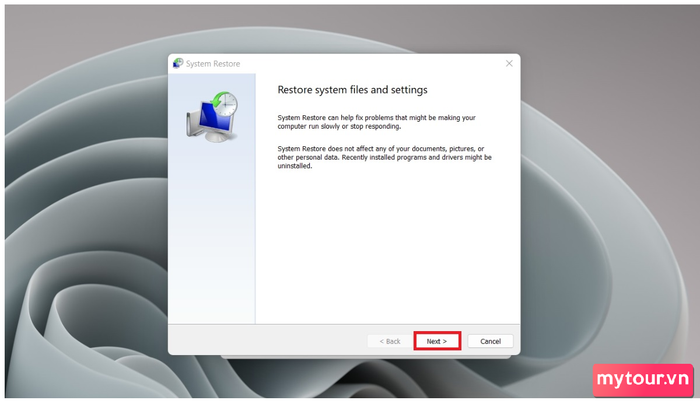Click the greyed-out < Back button
Screen dimensions: 700x405
click(x=390, y=341)
